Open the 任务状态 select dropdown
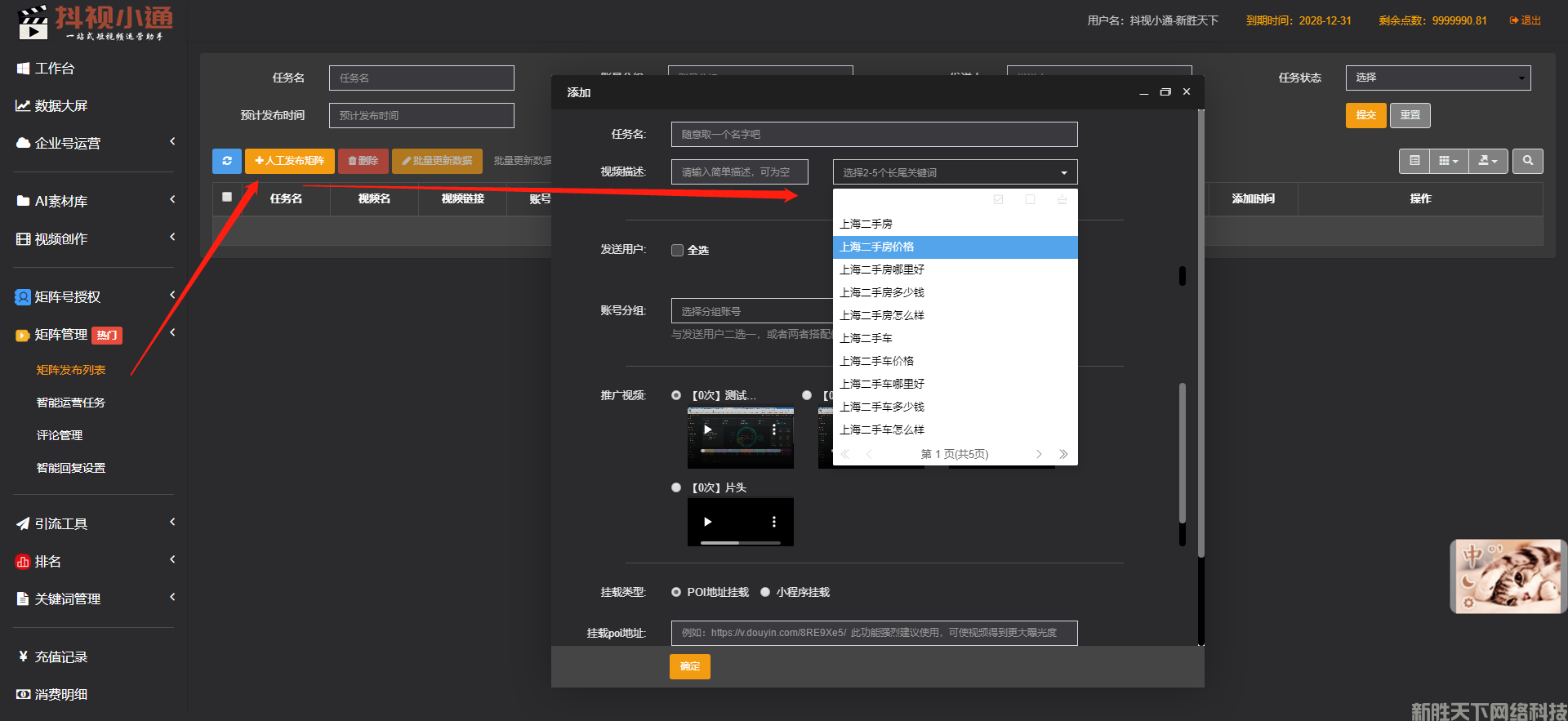 (x=1437, y=78)
